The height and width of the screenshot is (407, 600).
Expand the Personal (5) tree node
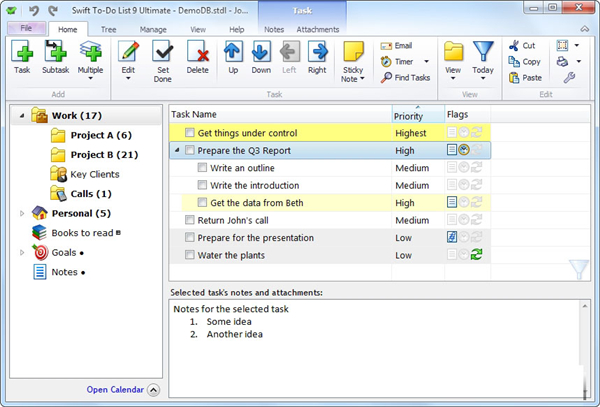(x=22, y=213)
